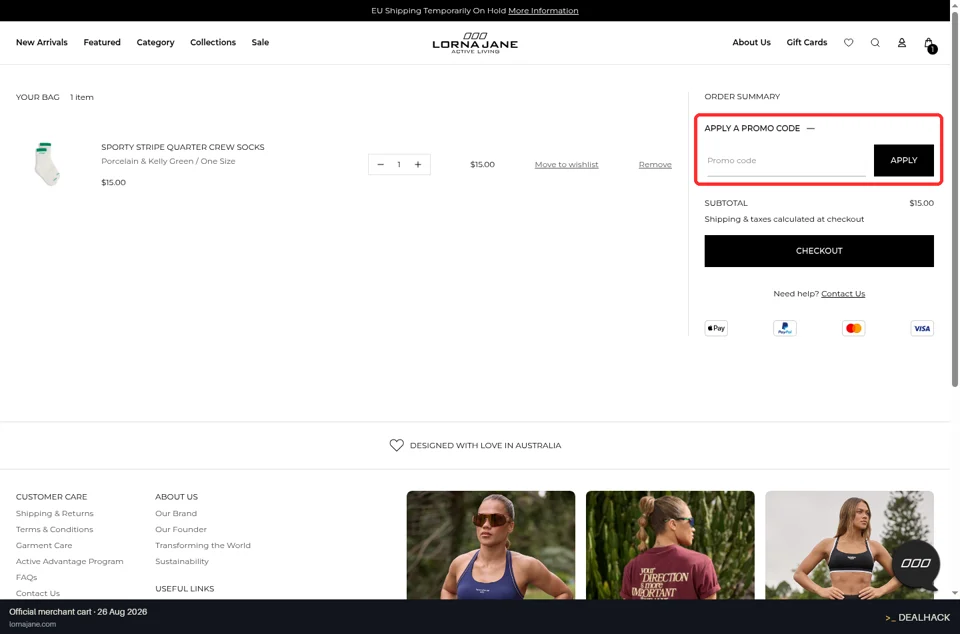
Task: Open the navy sports bra photo
Action: click(490, 545)
